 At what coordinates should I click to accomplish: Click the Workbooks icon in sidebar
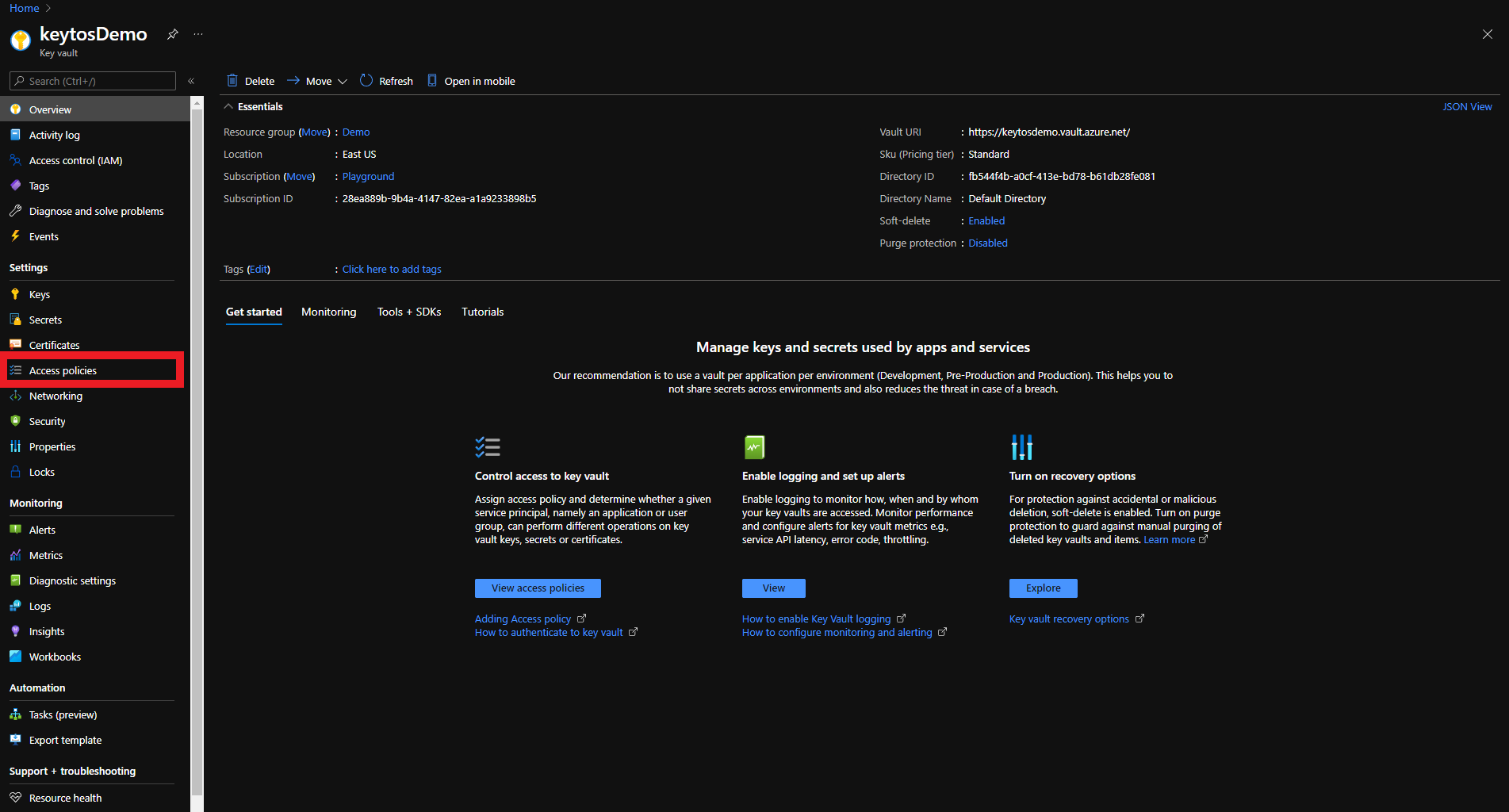click(15, 657)
